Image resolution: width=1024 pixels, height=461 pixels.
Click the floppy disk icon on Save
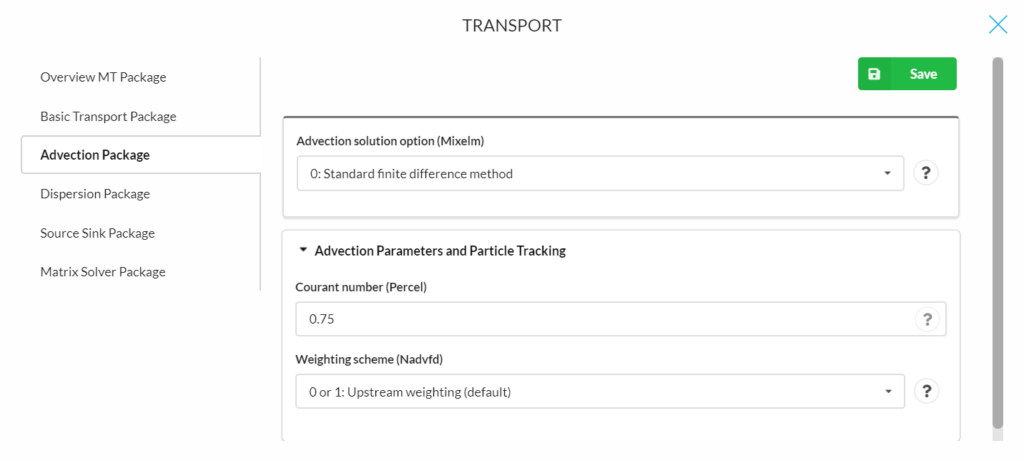(x=874, y=74)
